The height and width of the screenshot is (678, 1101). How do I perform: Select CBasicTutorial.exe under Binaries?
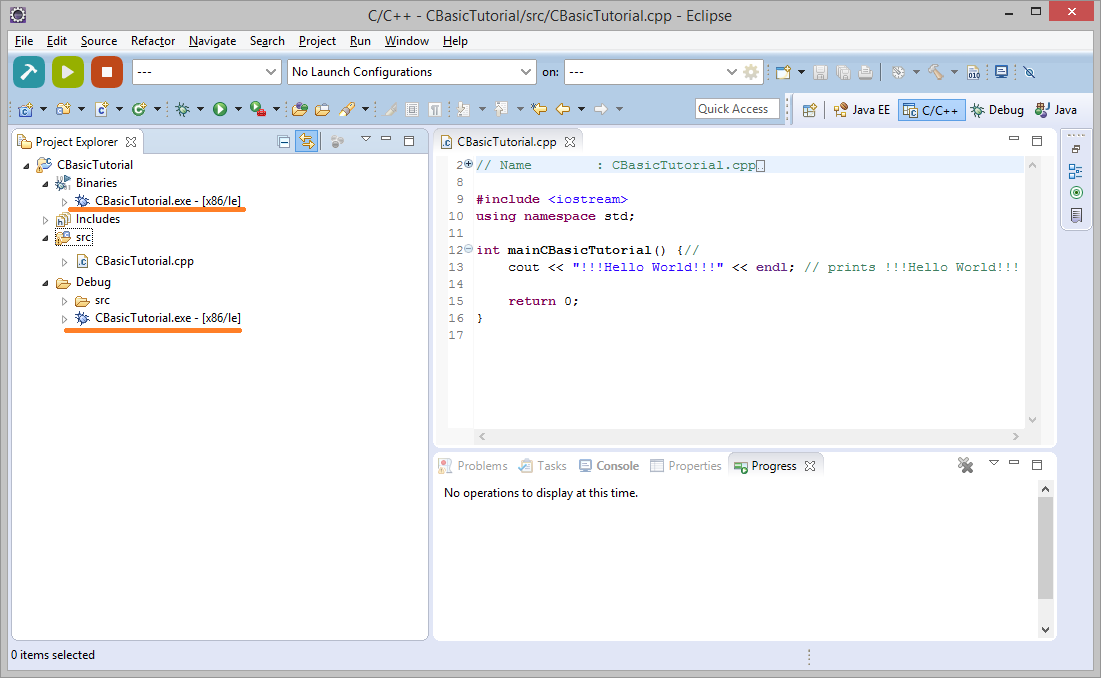[167, 201]
